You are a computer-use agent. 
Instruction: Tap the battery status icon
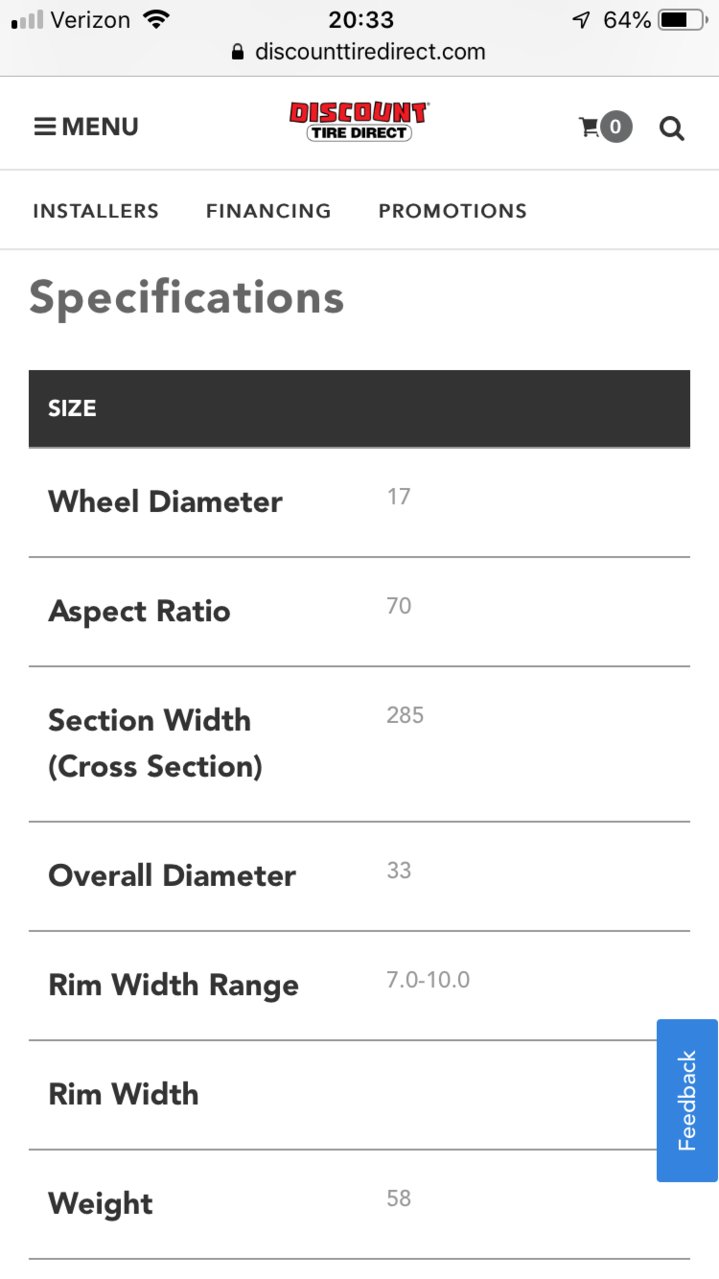point(683,19)
